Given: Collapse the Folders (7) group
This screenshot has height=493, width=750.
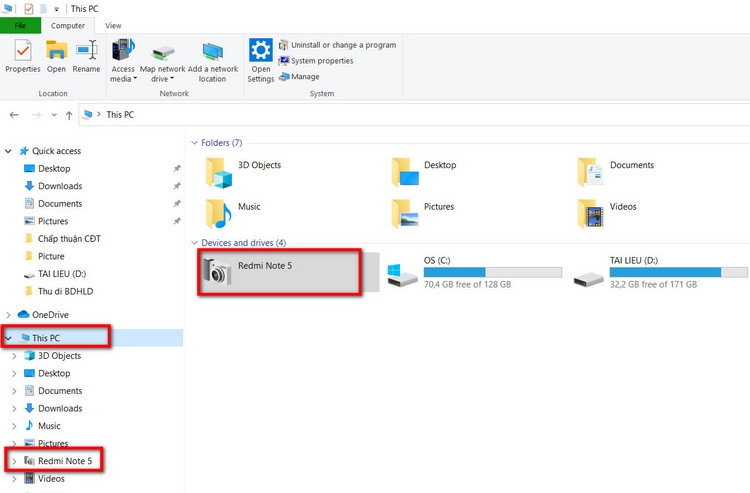Looking at the screenshot, I should point(194,143).
